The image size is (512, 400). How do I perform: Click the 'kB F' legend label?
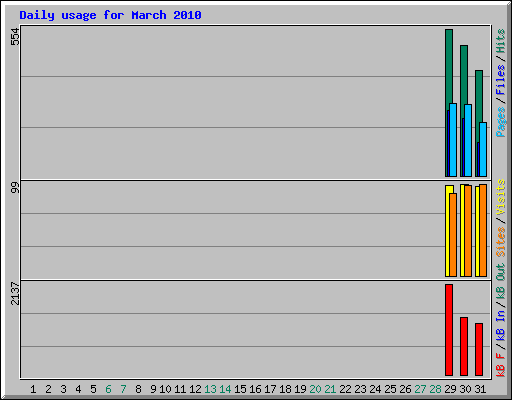point(501,365)
